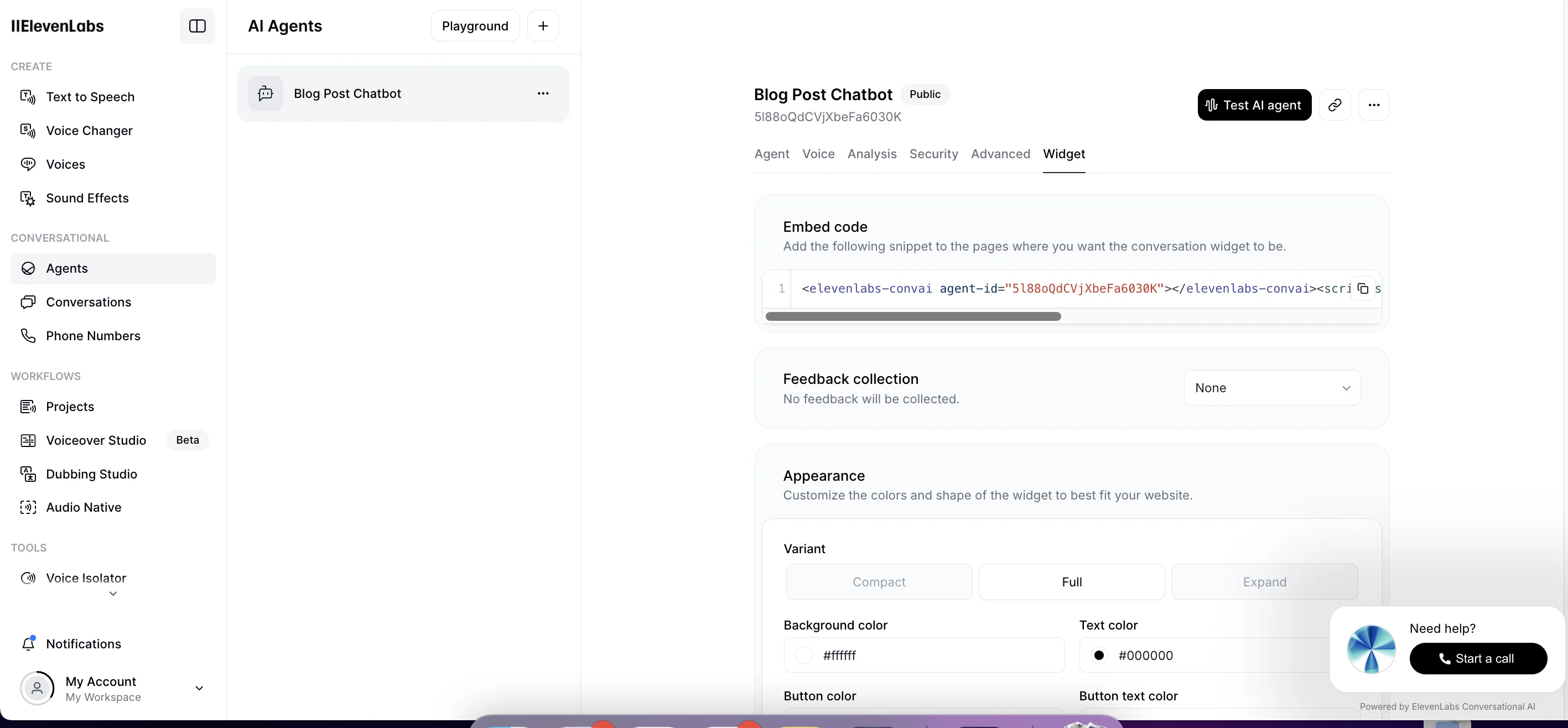Copy the embed code snippet

click(1363, 289)
